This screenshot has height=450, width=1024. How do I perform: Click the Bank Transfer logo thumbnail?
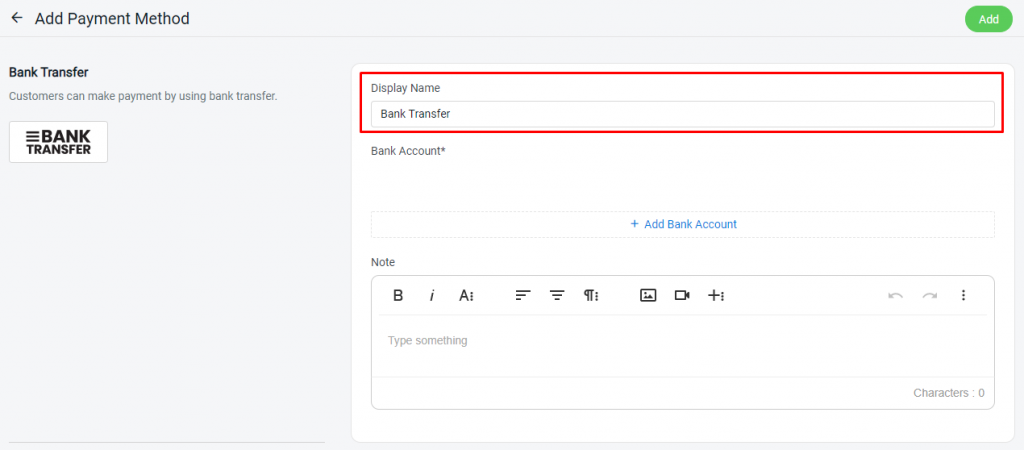tap(58, 142)
